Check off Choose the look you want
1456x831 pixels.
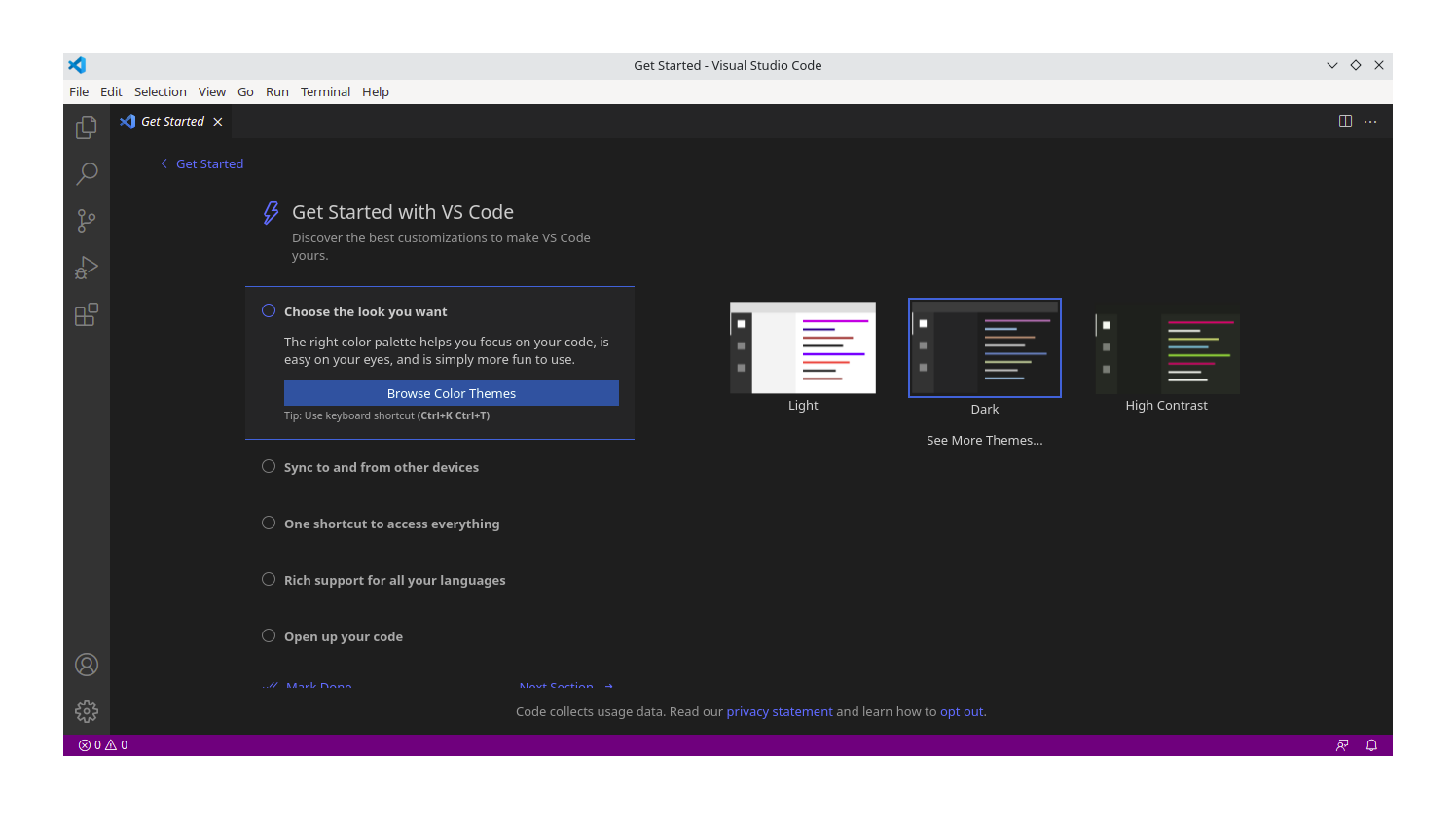(x=269, y=311)
